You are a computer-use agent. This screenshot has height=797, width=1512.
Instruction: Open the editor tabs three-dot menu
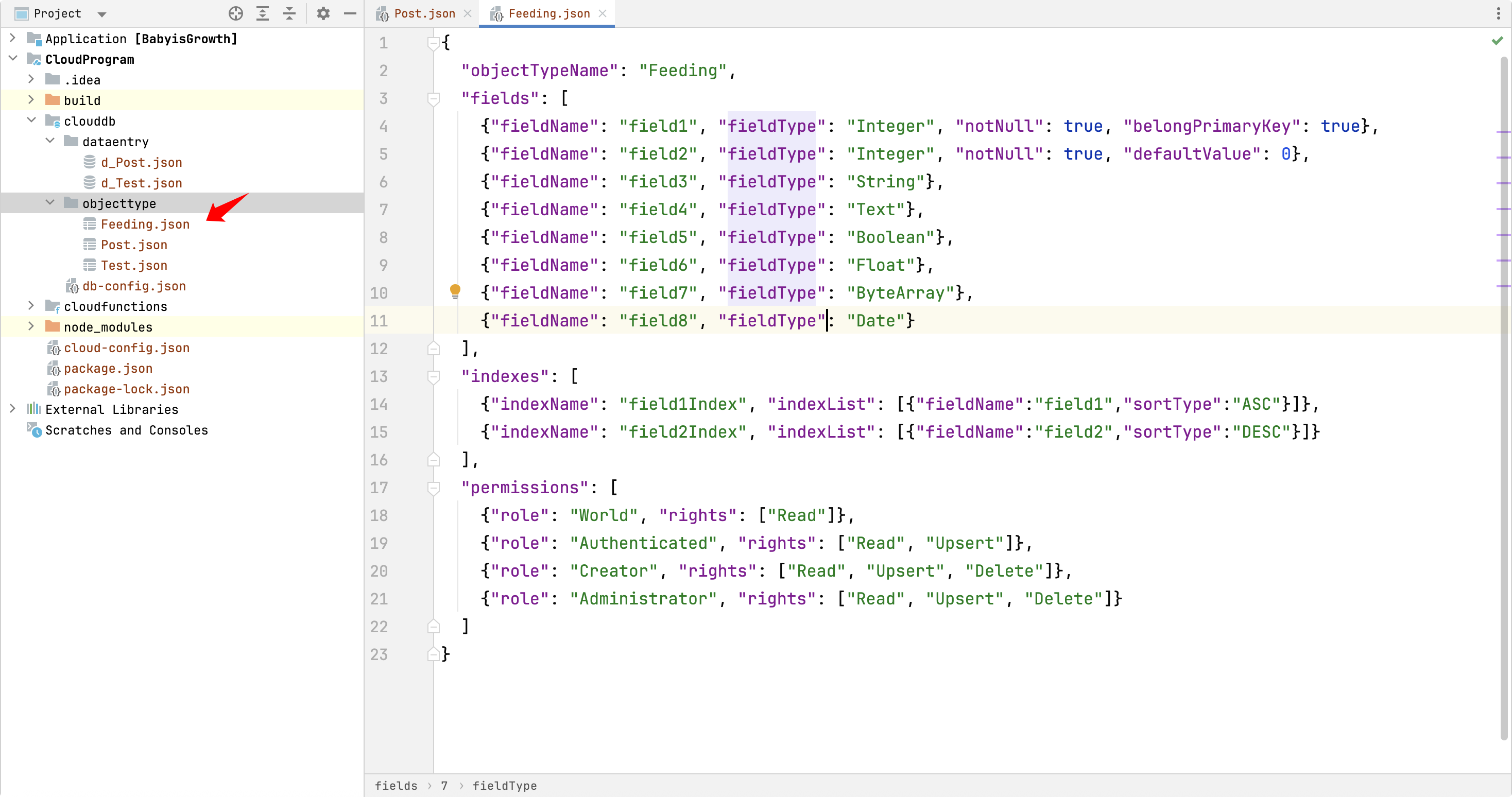(1499, 13)
